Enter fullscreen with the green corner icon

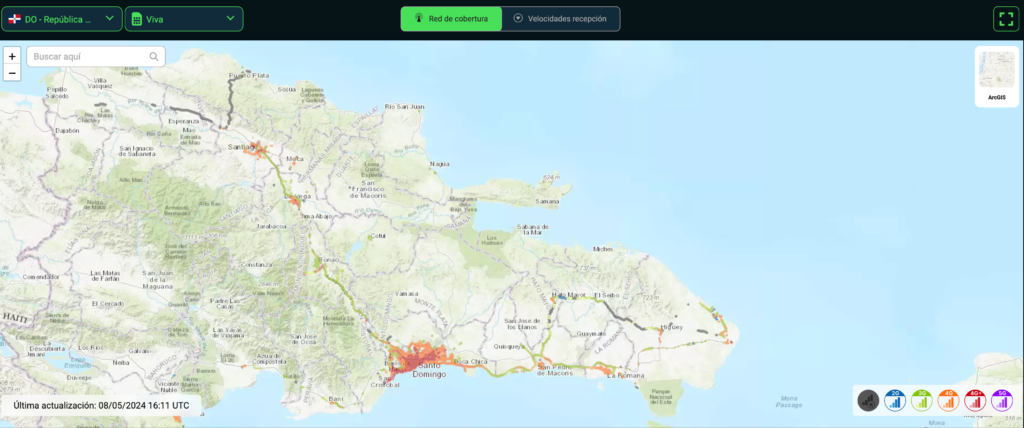(x=1004, y=19)
